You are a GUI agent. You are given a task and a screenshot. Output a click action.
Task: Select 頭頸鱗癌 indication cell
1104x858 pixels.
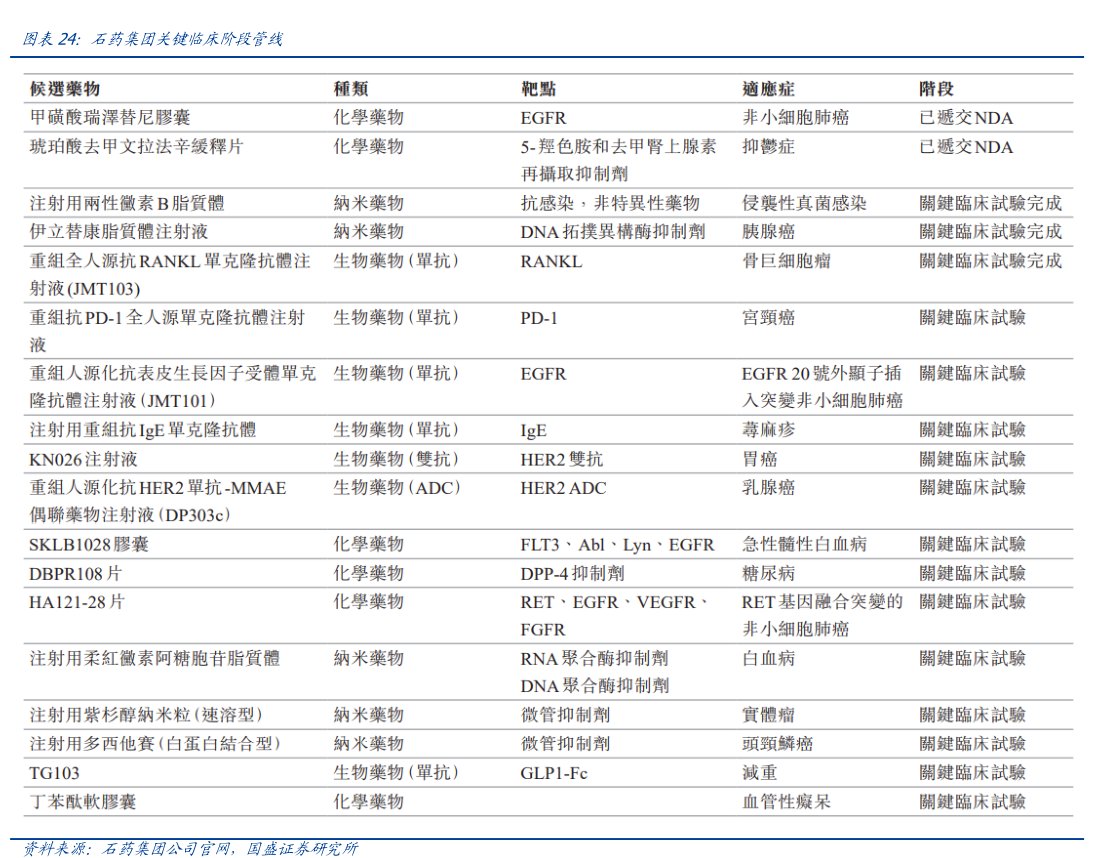pos(777,744)
